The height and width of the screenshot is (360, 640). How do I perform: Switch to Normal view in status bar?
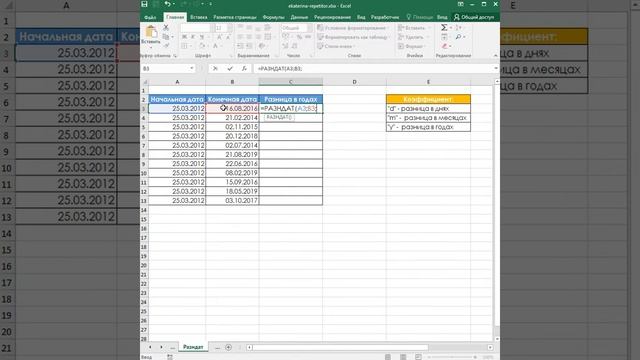tap(388, 357)
